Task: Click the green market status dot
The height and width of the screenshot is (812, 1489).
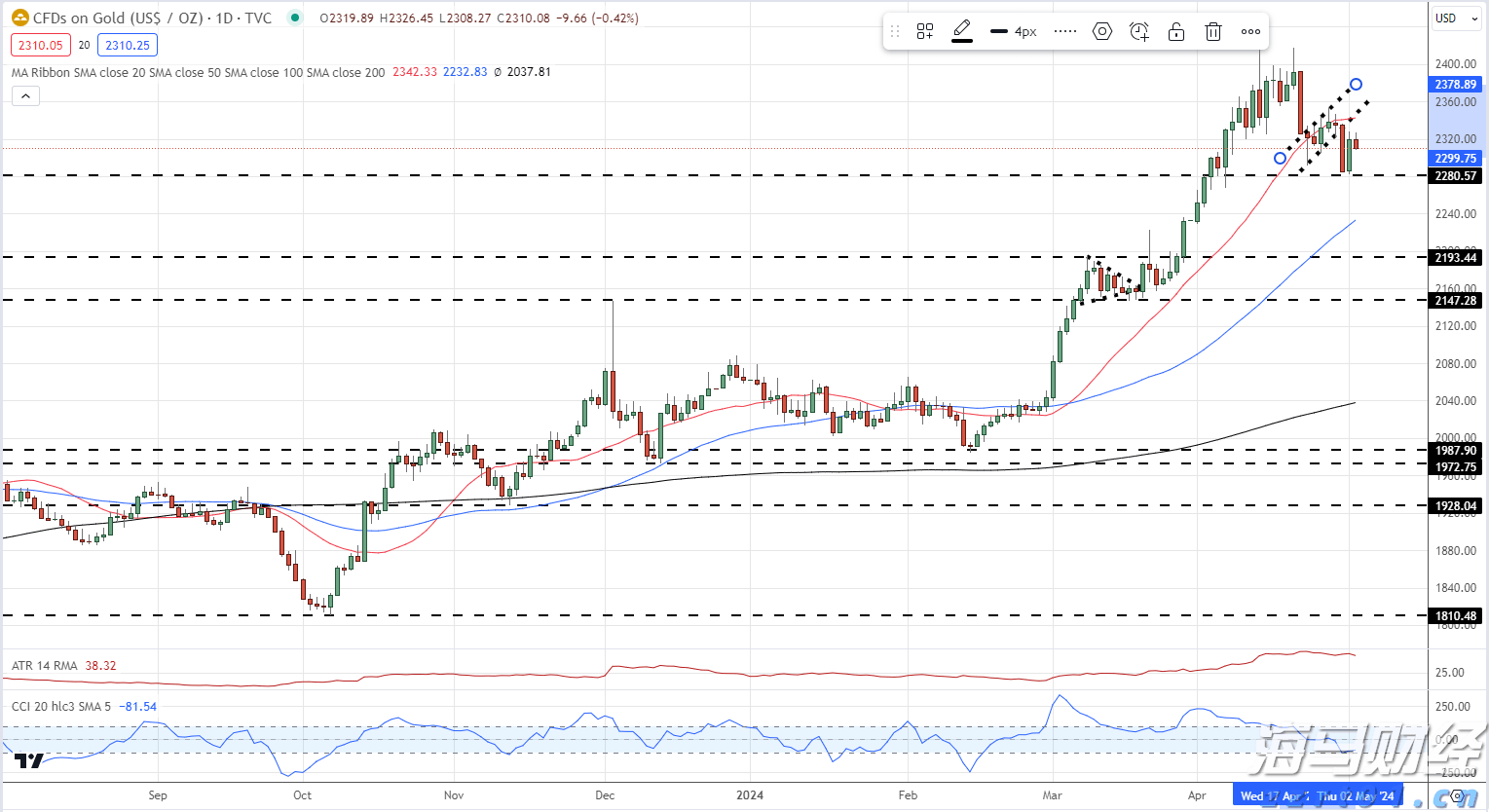Action: [295, 18]
